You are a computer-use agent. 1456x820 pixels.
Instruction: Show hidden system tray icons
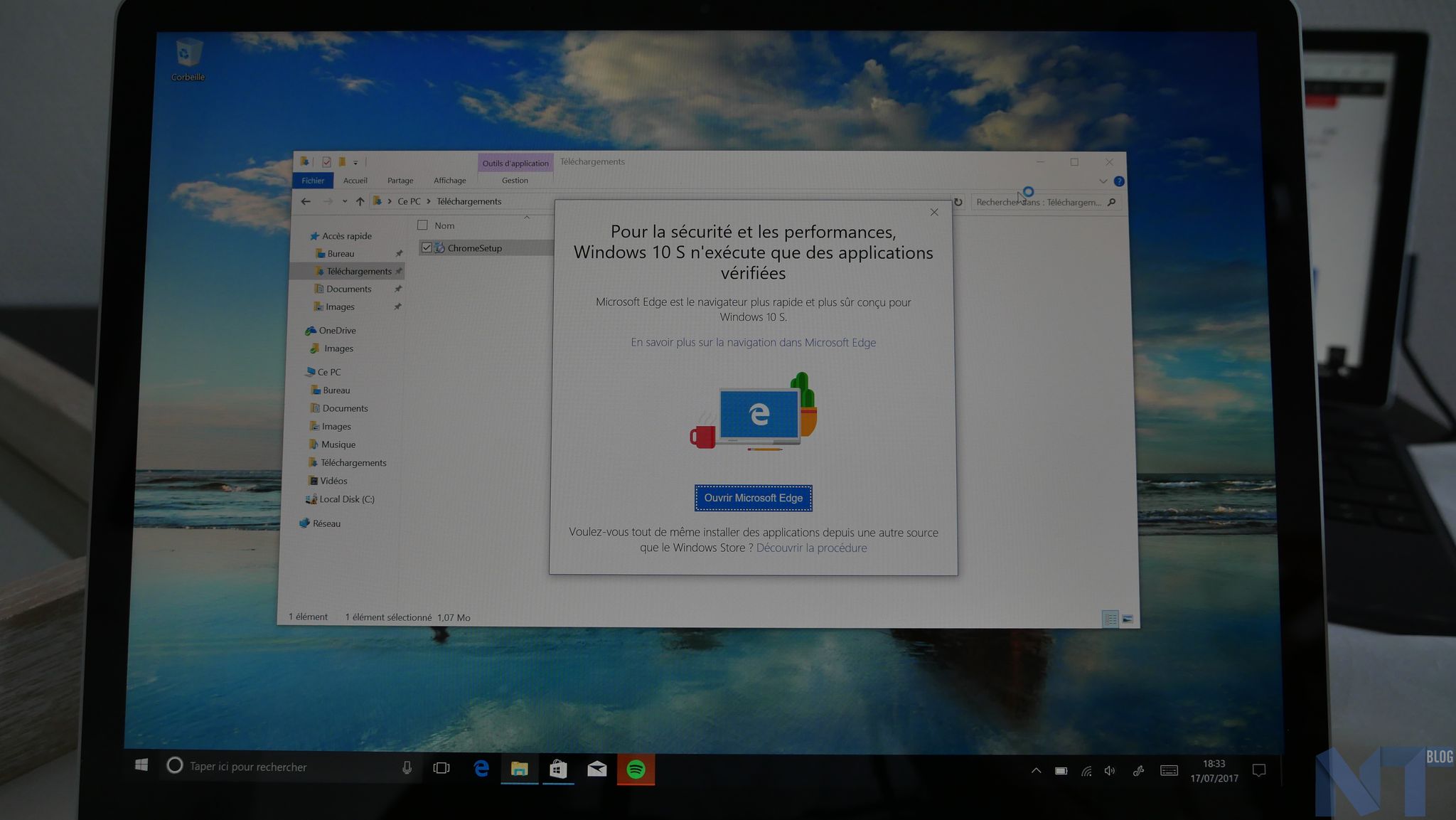(x=1036, y=770)
